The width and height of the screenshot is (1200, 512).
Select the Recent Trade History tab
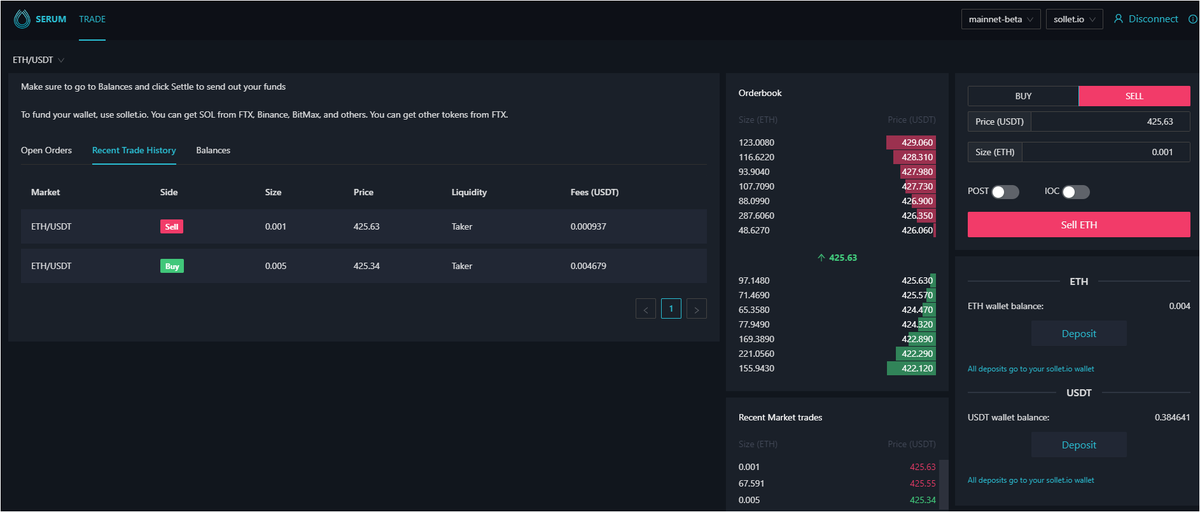(134, 150)
